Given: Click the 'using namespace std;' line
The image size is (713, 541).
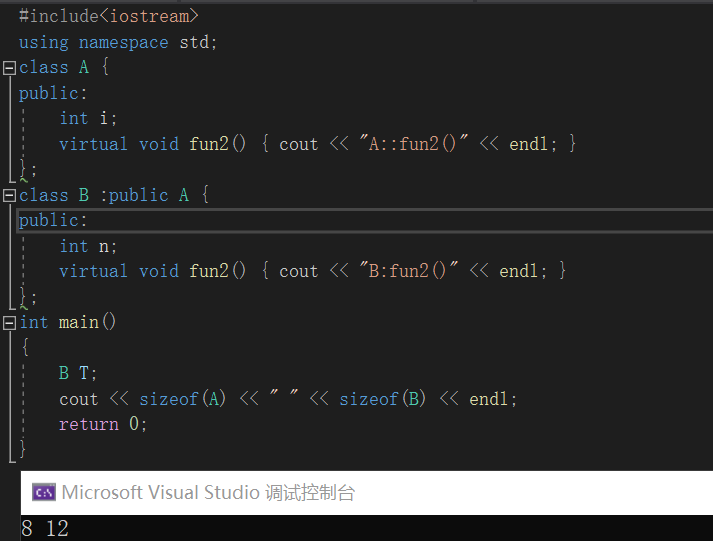Looking at the screenshot, I should click(x=118, y=42).
